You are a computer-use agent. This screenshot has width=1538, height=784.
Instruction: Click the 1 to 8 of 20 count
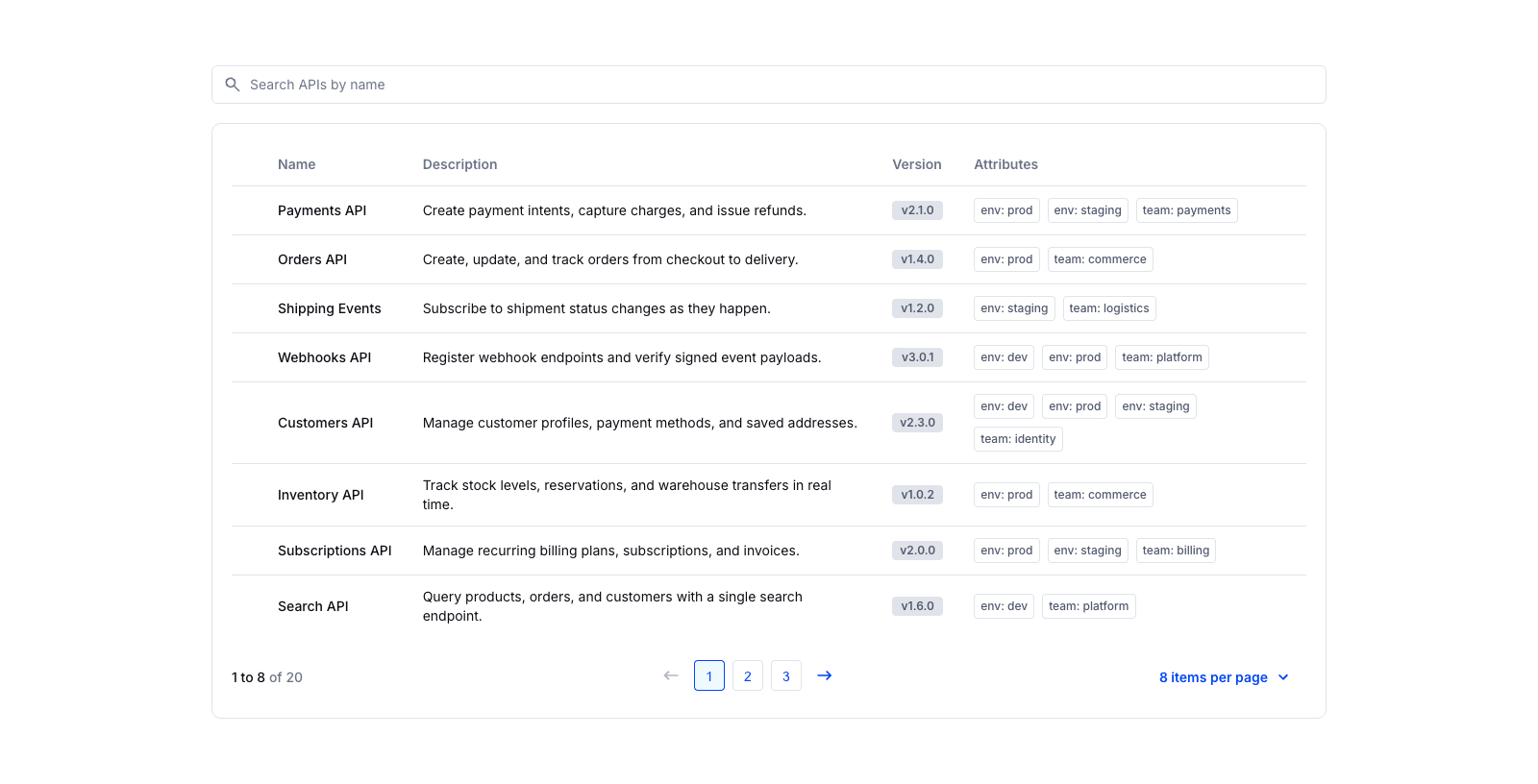pos(267,677)
